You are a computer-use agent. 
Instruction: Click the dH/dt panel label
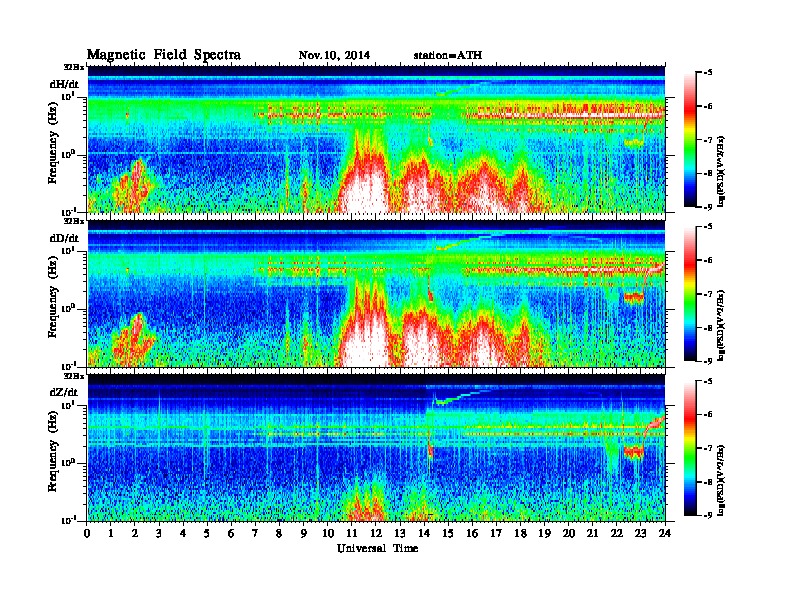(x=64, y=84)
